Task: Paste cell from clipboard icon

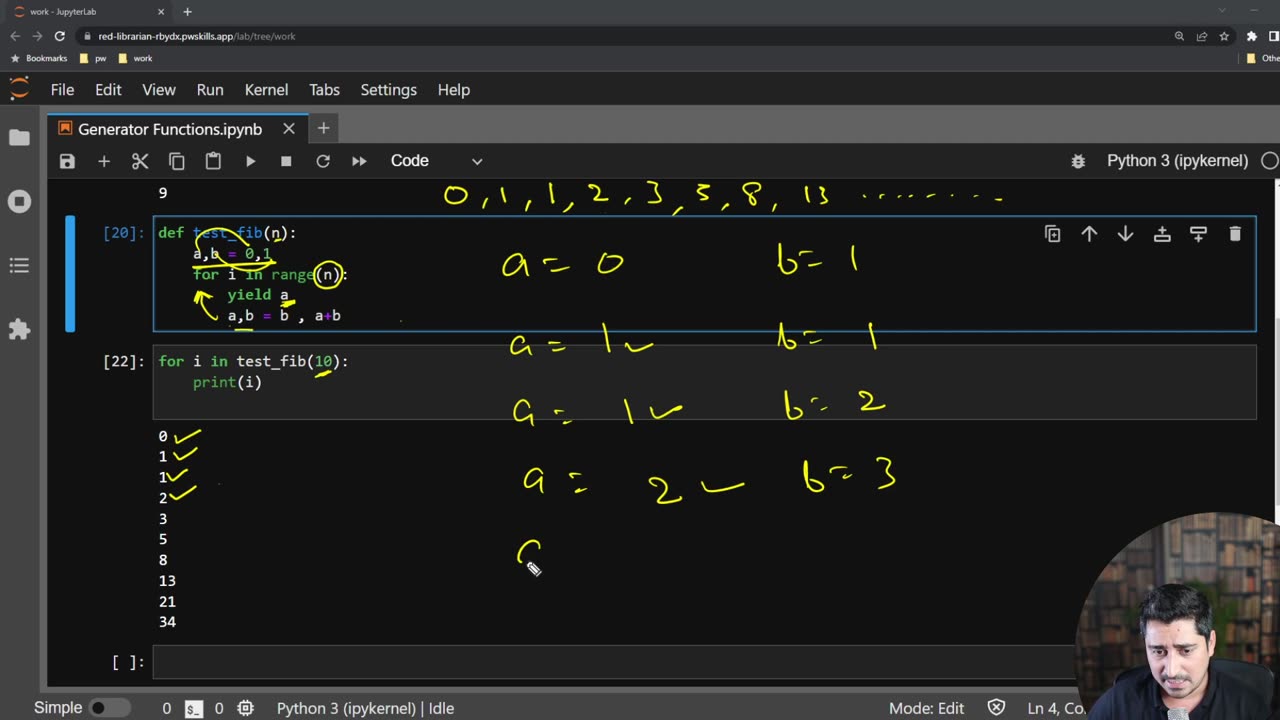Action: (213, 161)
